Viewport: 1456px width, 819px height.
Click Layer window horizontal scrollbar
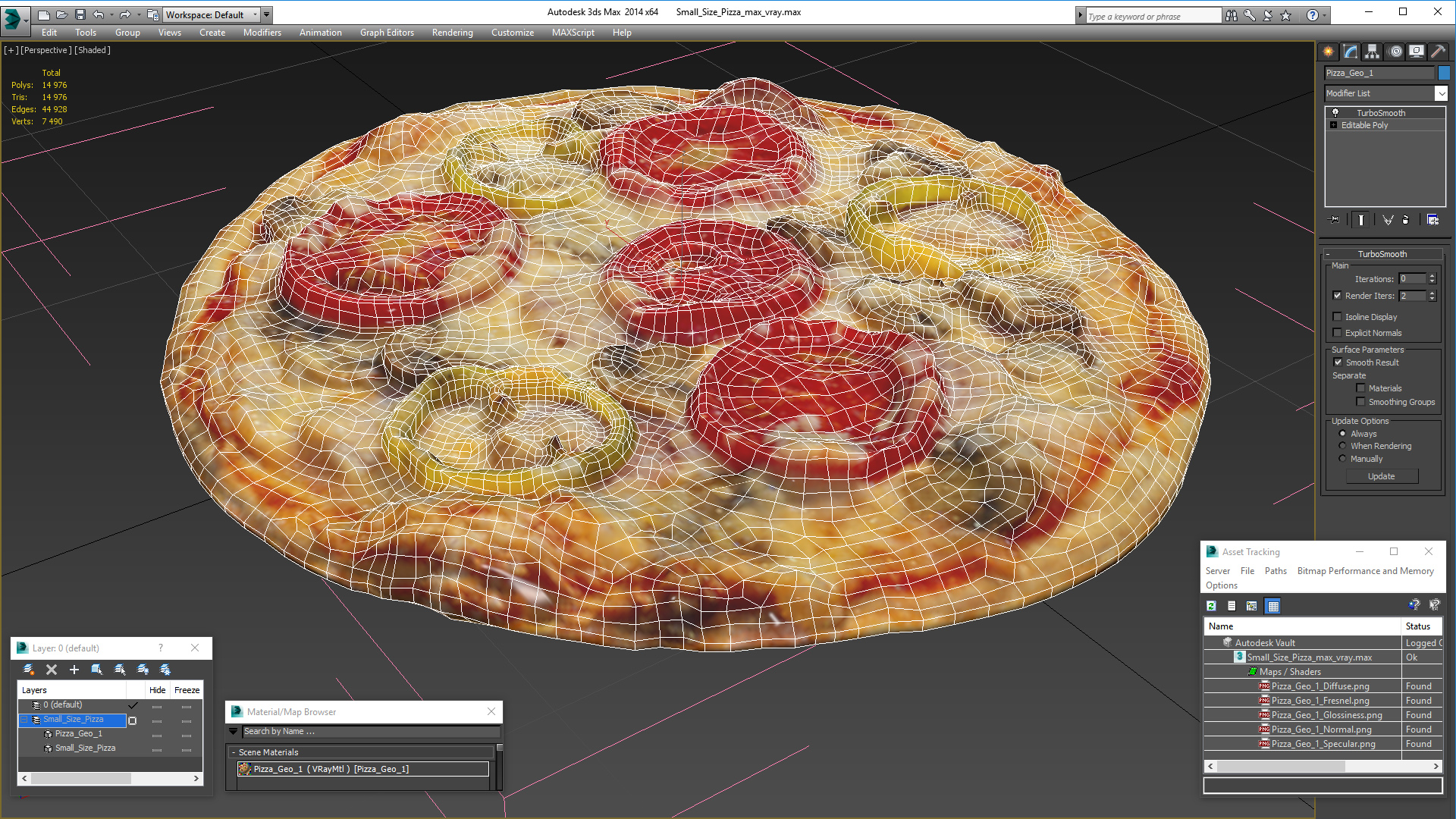point(80,779)
